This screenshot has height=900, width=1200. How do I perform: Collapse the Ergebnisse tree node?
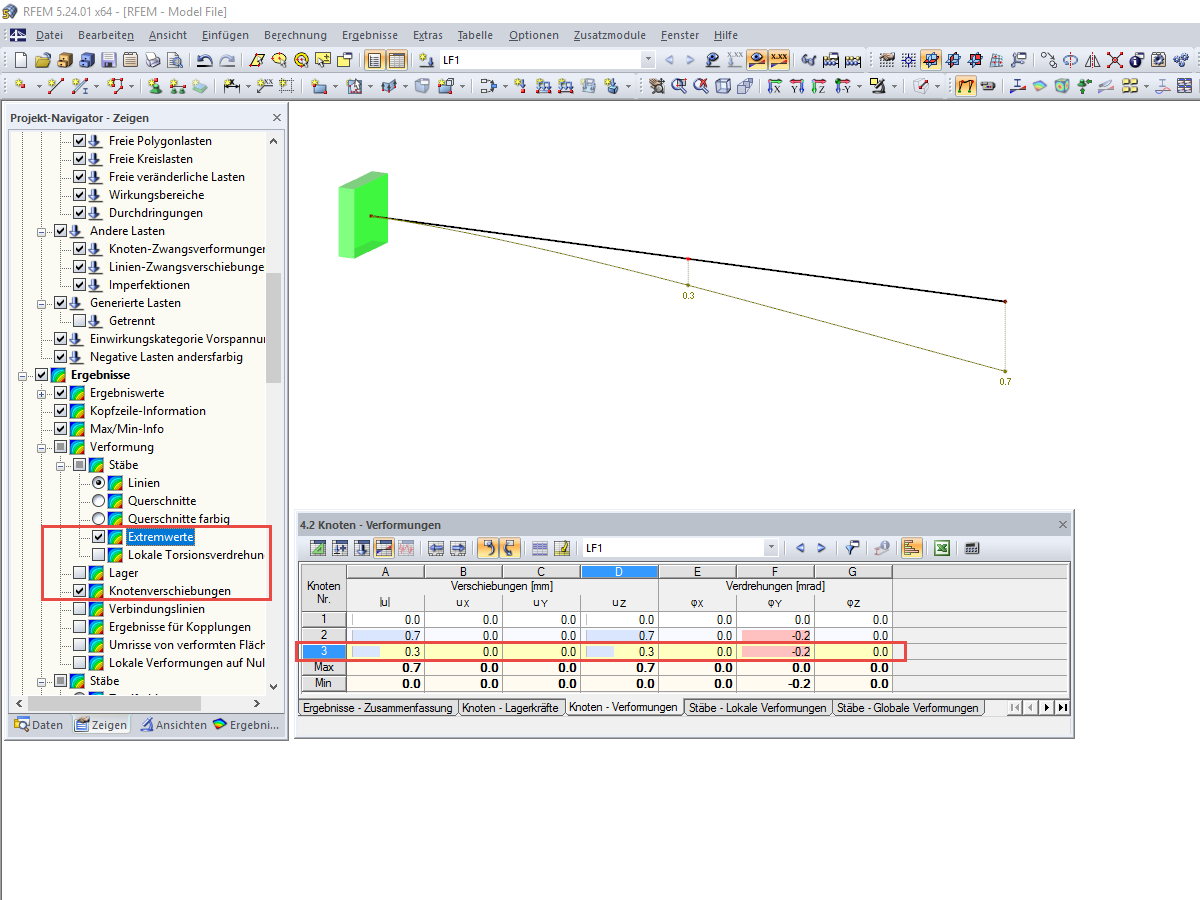[x=23, y=375]
